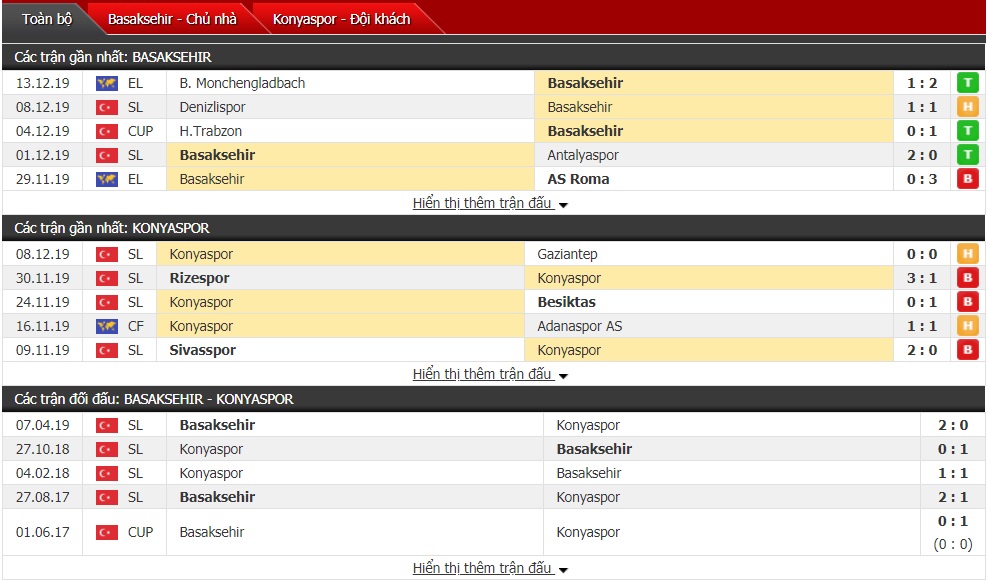Click the Turkey flag on 24.11.19 Besiktas row

pos(106,302)
